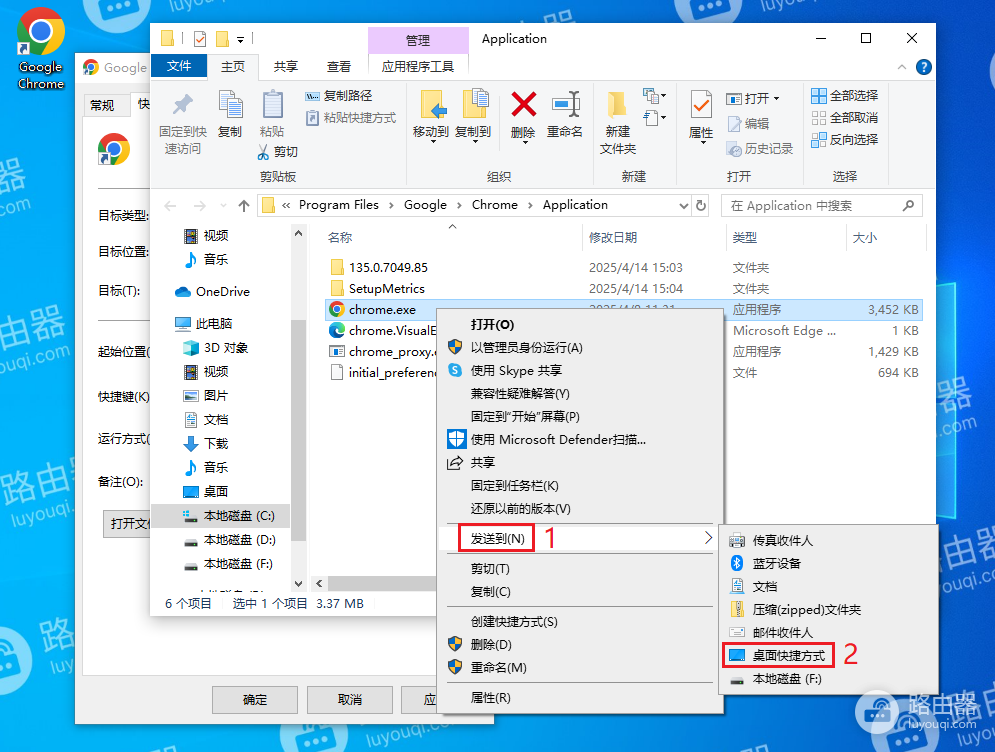Viewport: 995px width, 752px height.
Task: Click OK button in properties dialog
Action: [x=254, y=700]
